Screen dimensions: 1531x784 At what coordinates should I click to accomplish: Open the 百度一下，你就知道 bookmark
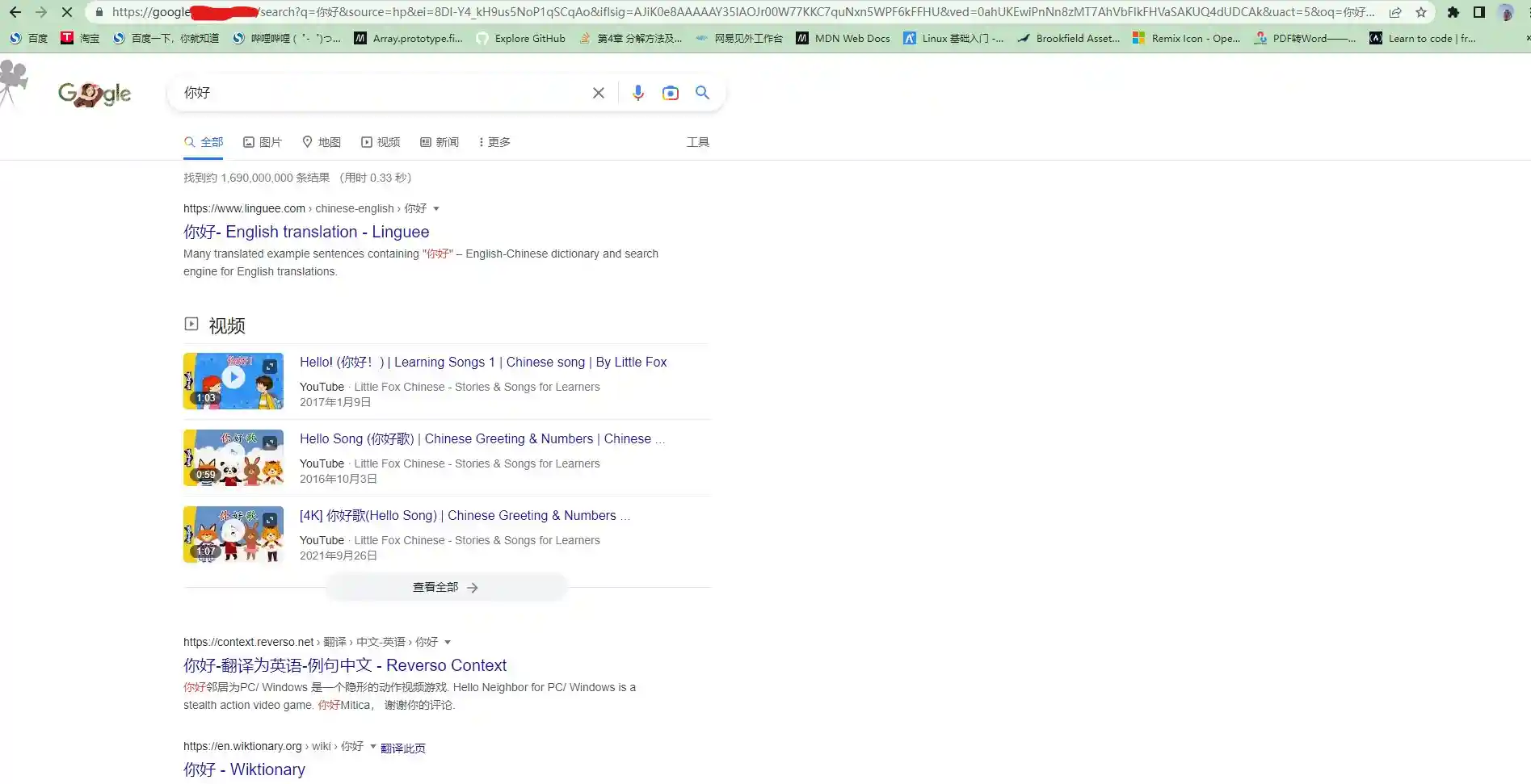click(166, 38)
